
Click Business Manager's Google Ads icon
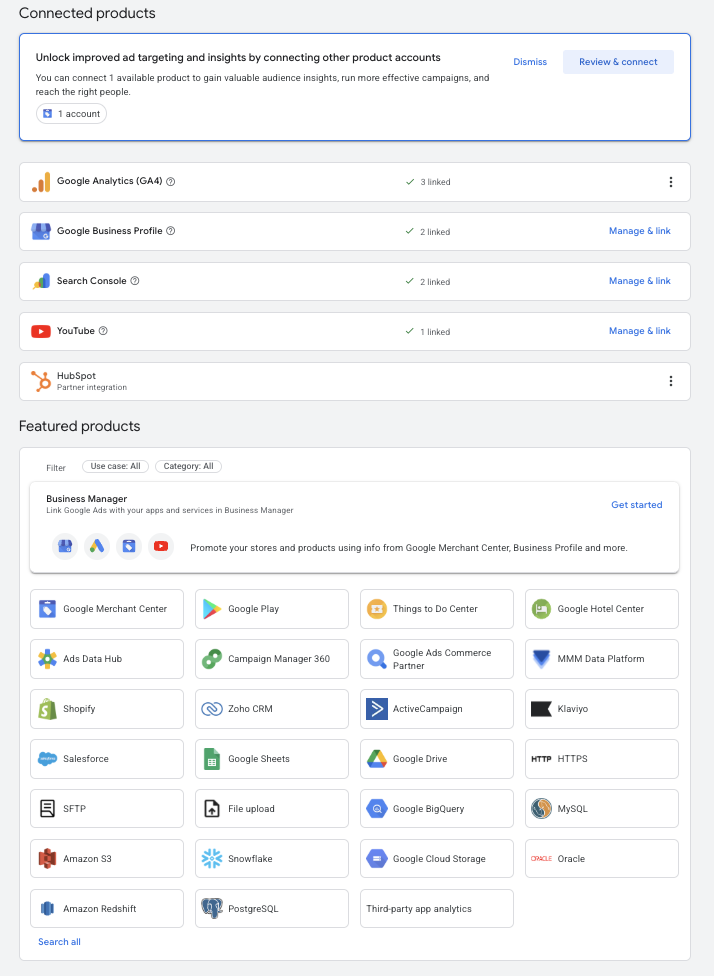click(x=96, y=547)
